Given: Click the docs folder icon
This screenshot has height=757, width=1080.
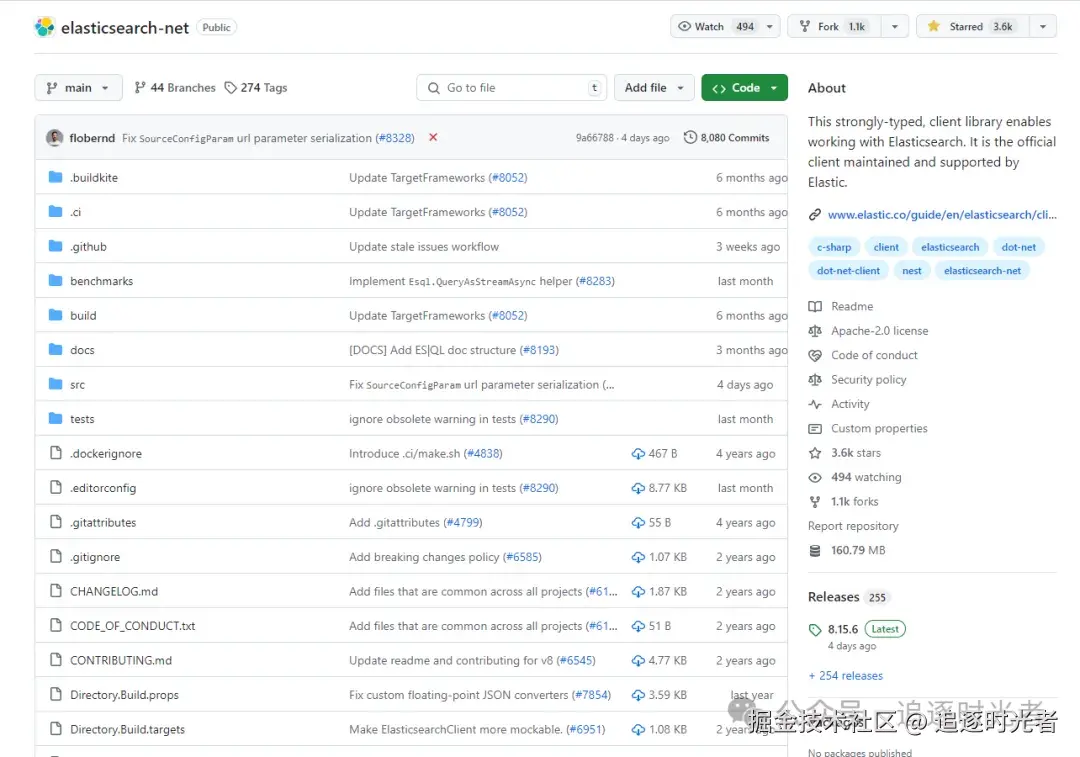Looking at the screenshot, I should click(x=56, y=349).
